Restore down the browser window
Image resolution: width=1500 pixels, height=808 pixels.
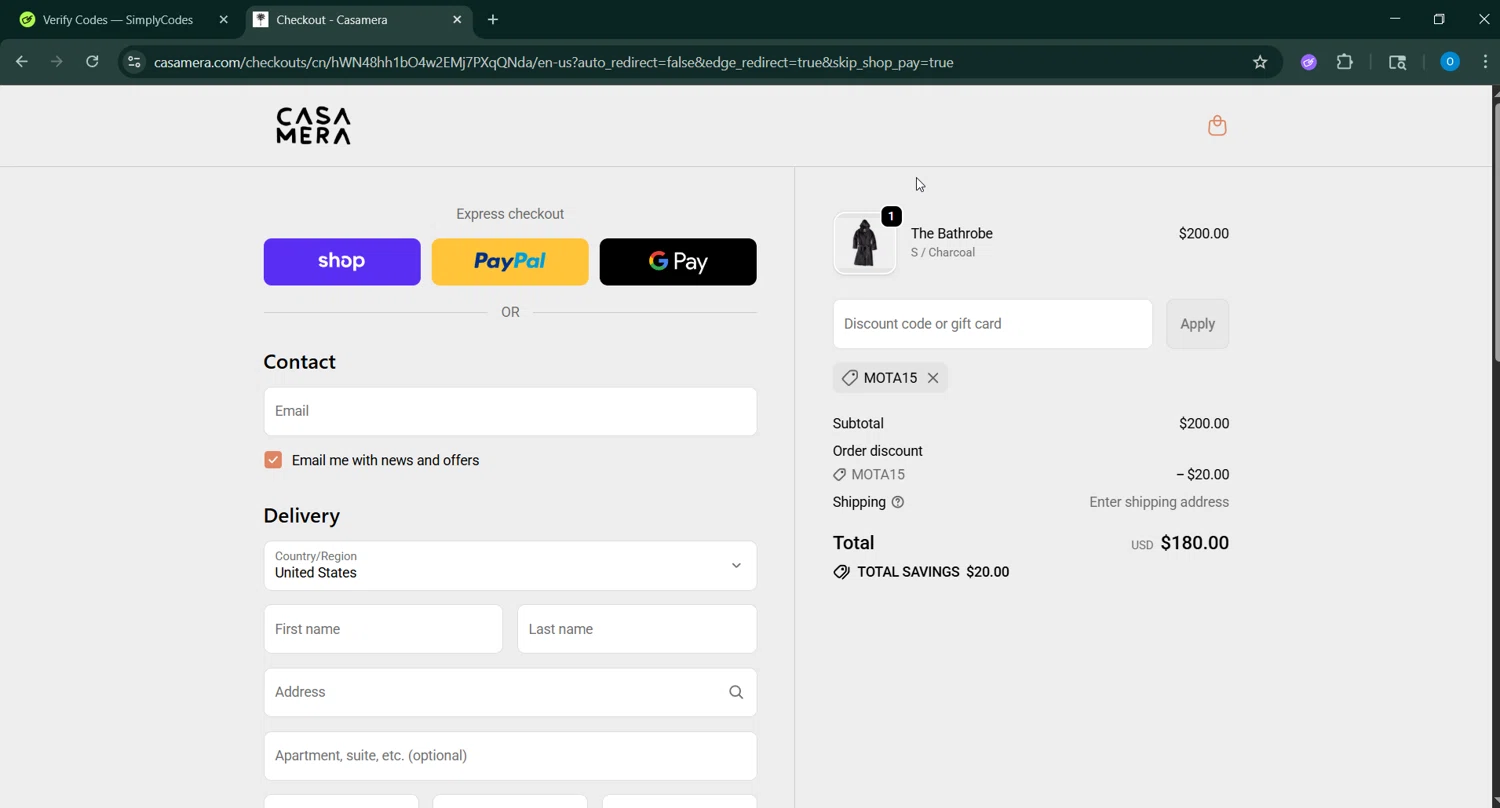point(1439,19)
